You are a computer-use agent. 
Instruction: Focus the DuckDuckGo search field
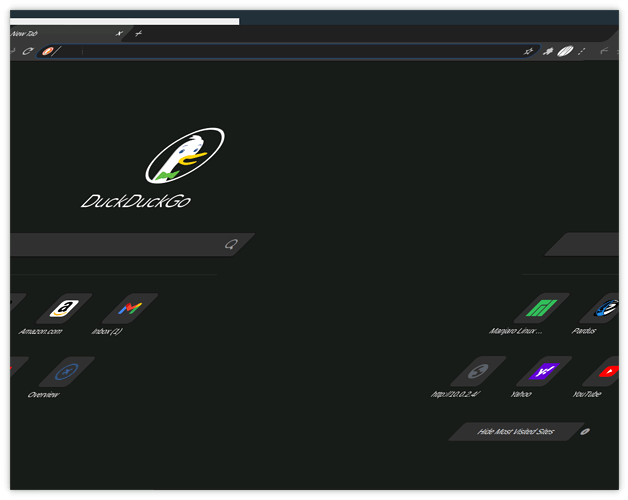tap(132, 244)
